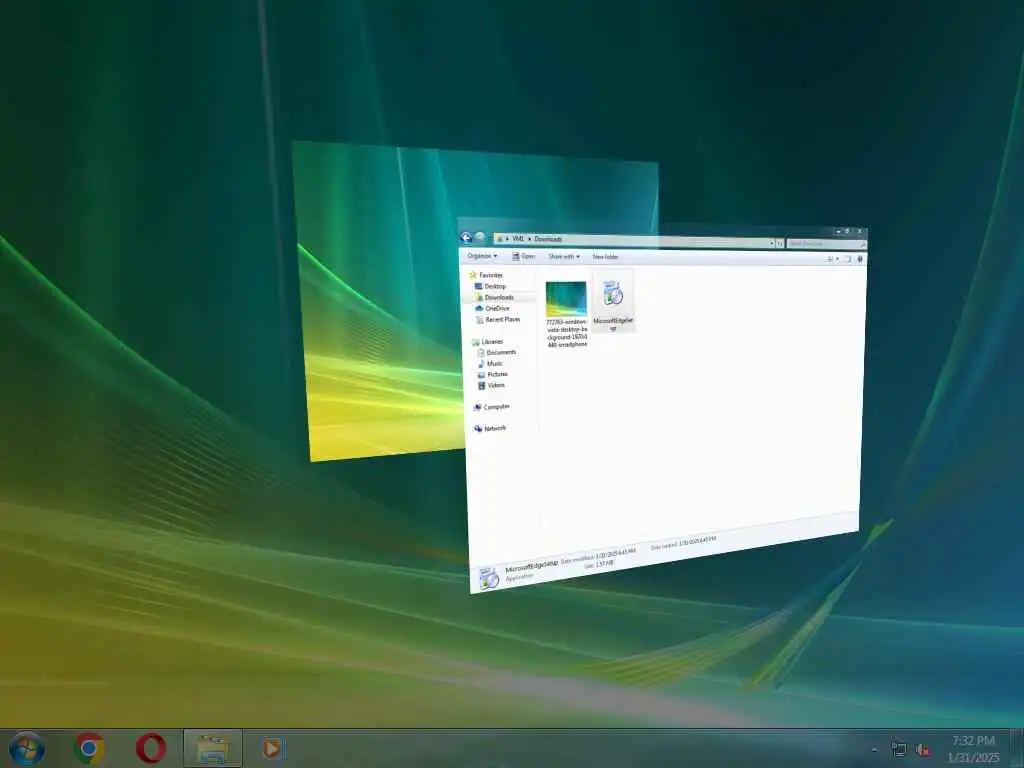Click the New folder button
This screenshot has height=768, width=1024.
(x=605, y=257)
